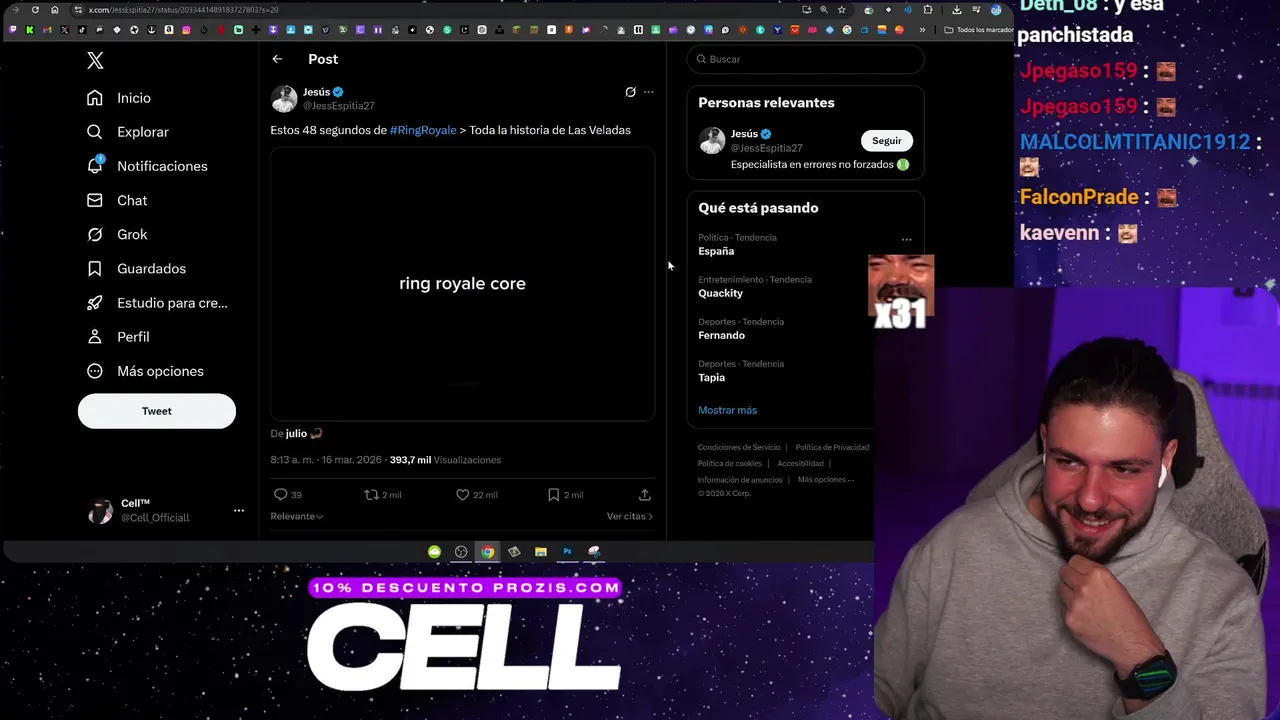Open Photoshop from the taskbar

coord(567,552)
